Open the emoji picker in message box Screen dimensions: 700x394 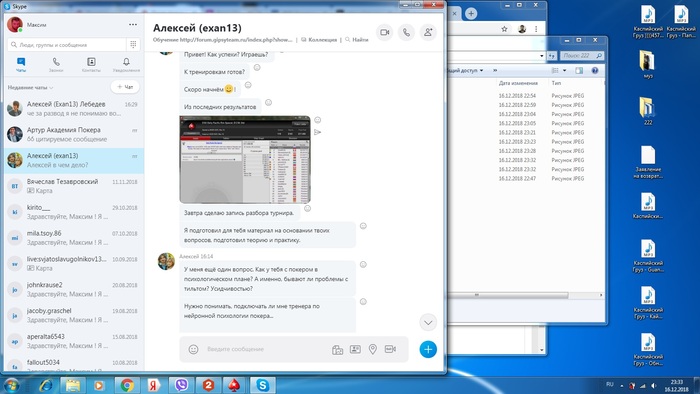pyautogui.click(x=193, y=349)
